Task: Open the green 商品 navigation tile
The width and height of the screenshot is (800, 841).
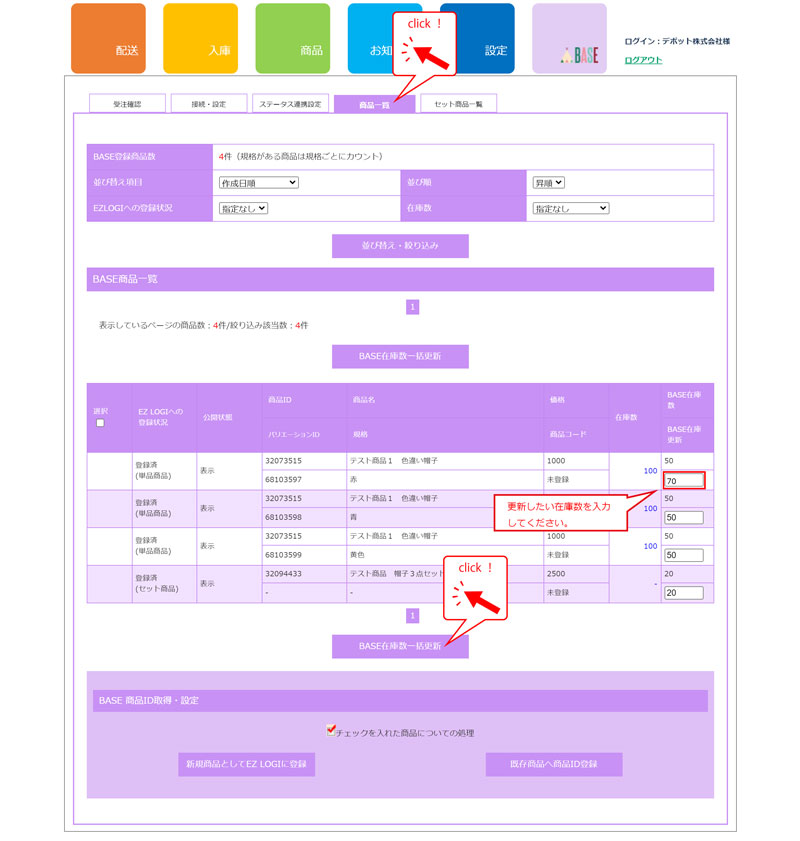Action: pos(292,39)
